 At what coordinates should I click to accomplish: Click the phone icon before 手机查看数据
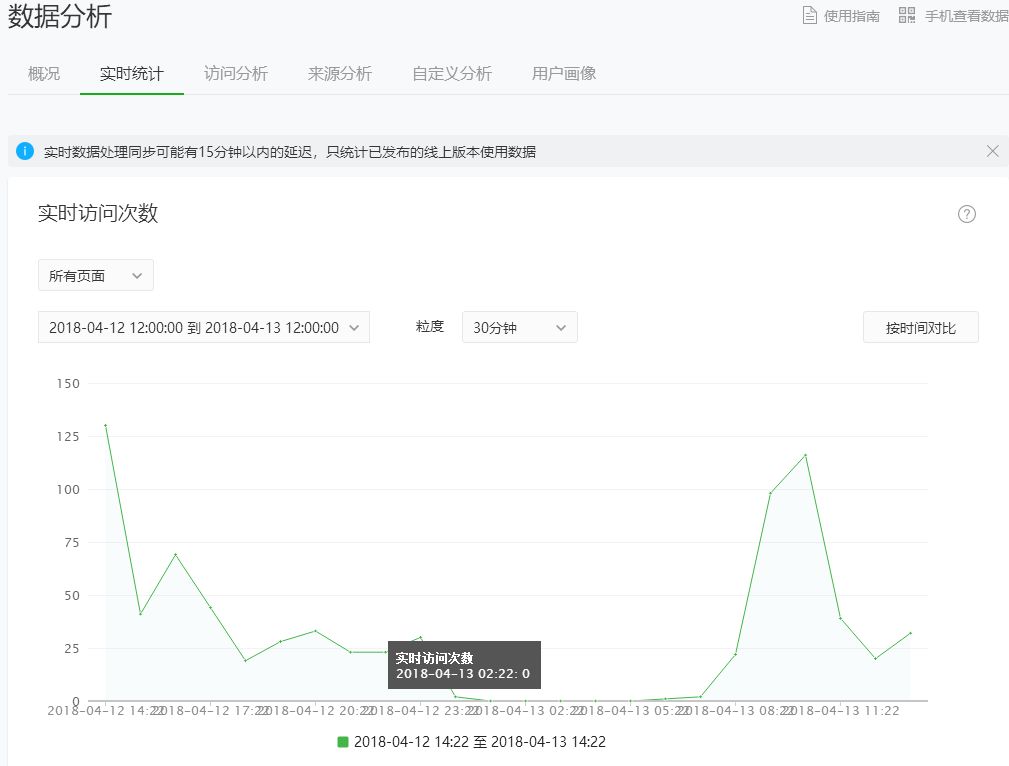(907, 14)
